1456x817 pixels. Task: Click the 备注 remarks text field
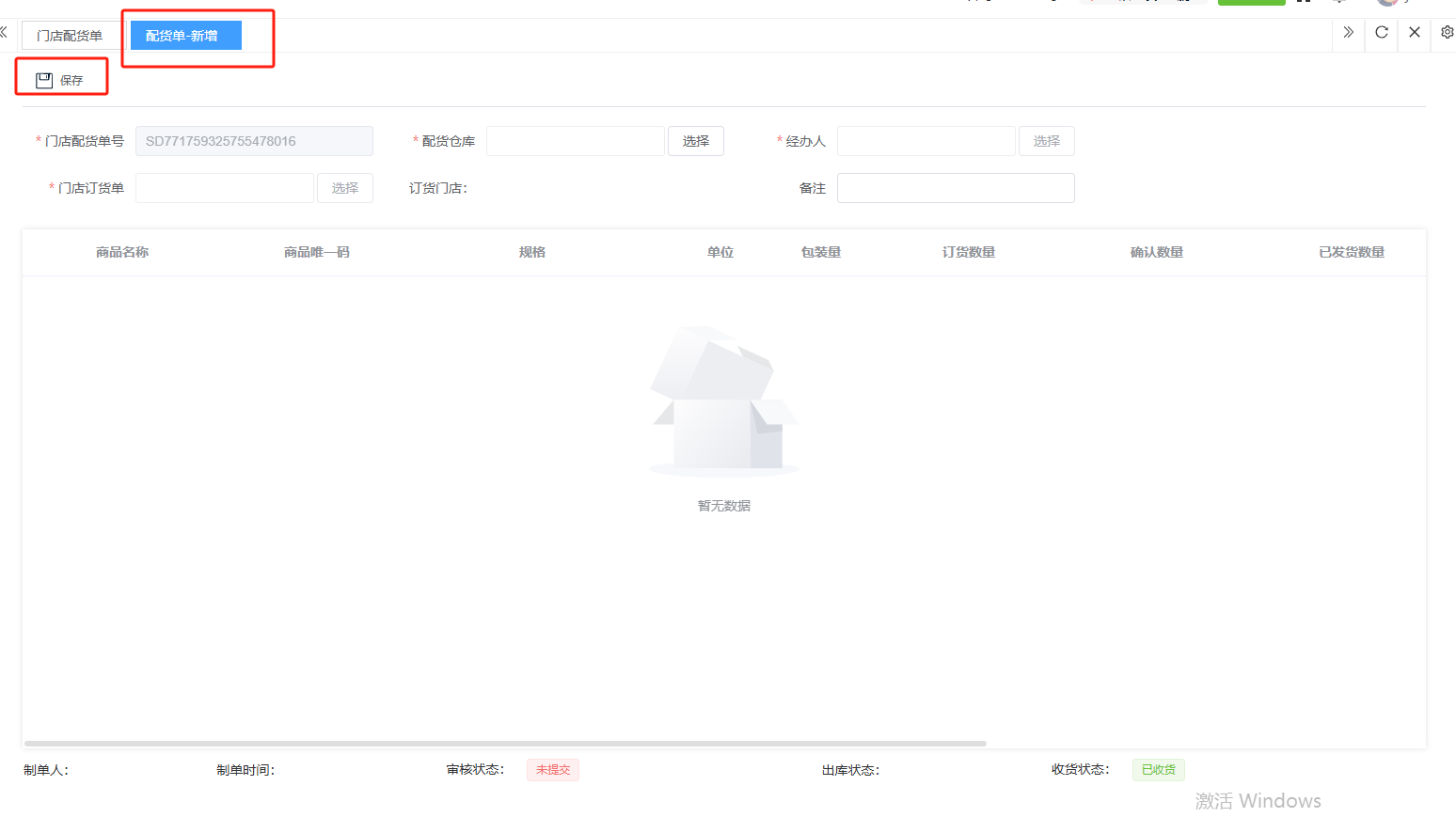(x=955, y=188)
